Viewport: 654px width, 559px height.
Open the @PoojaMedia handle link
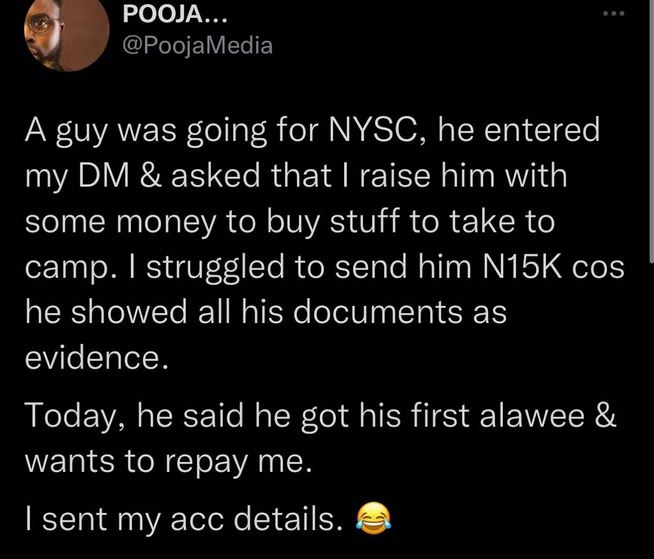pos(198,46)
